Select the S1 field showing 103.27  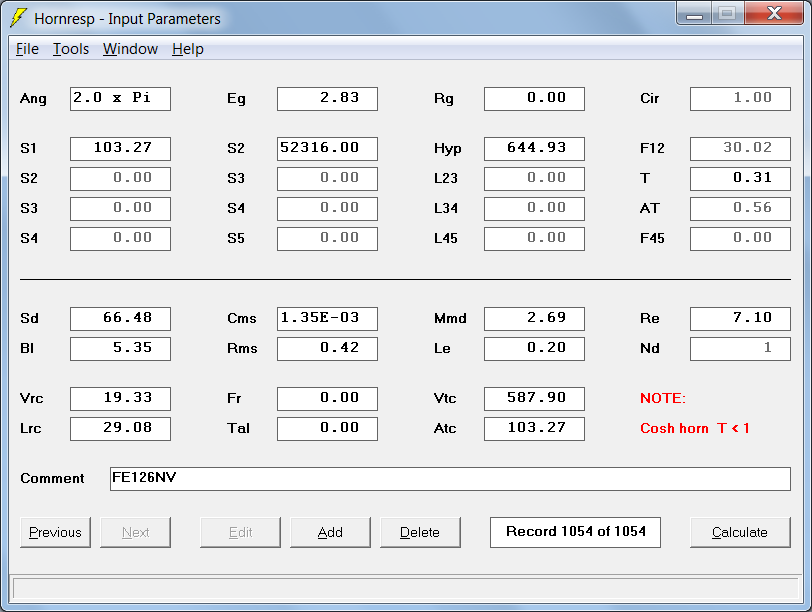[x=120, y=149]
